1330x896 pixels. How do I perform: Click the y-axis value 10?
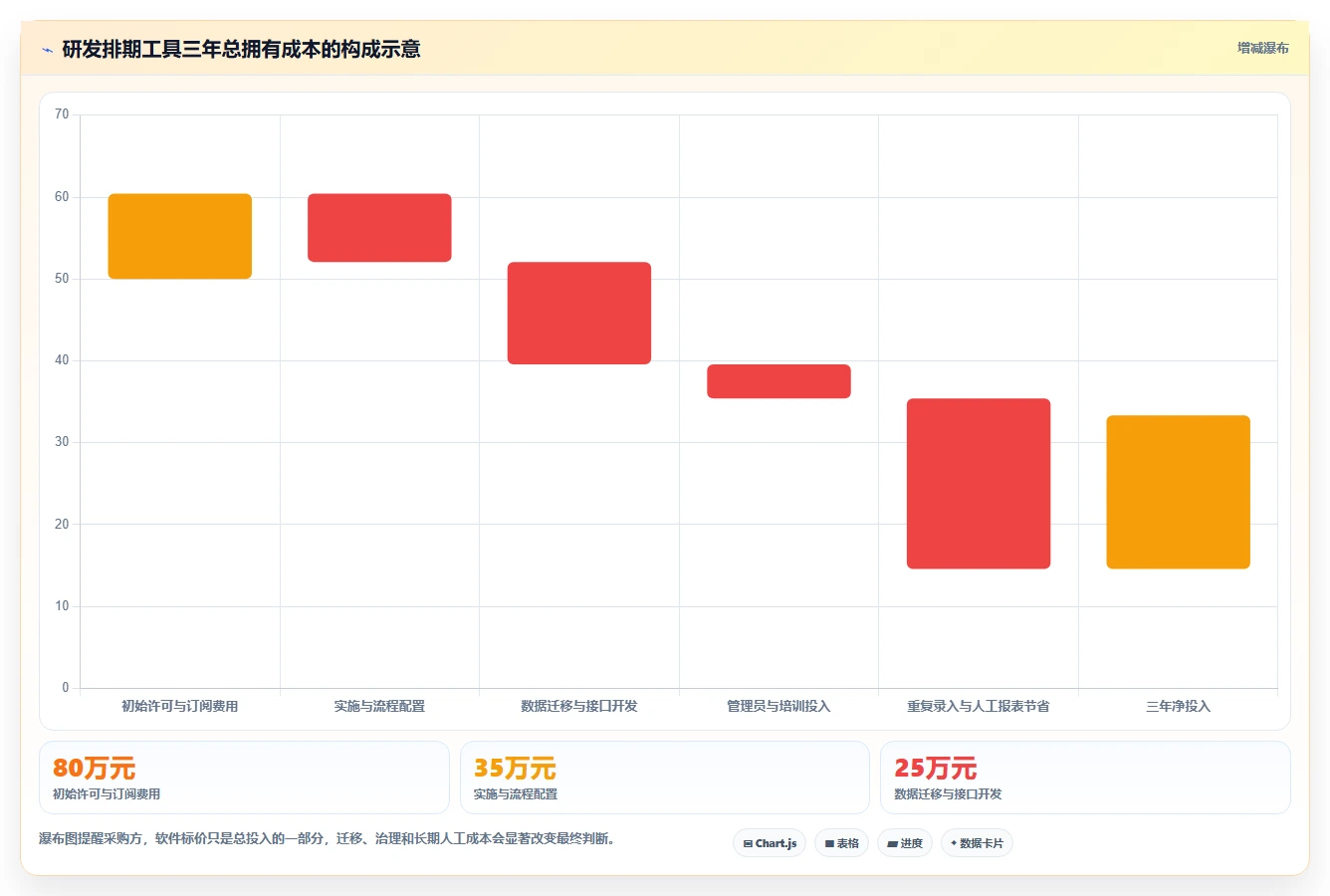pyautogui.click(x=62, y=606)
